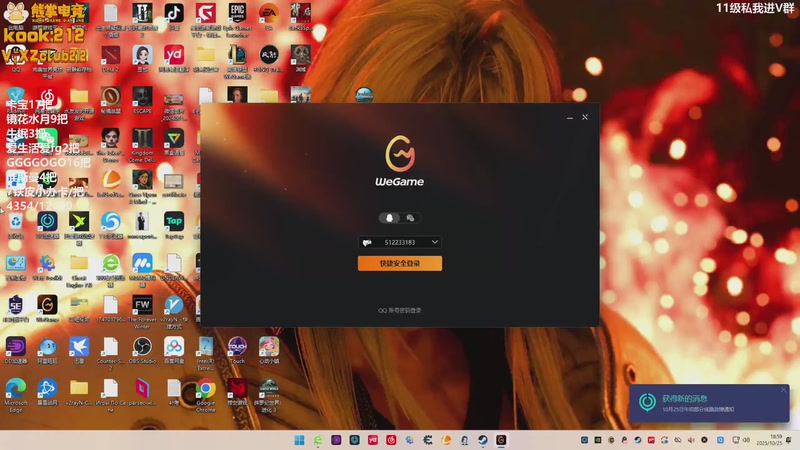Open ESCAPE game desktop shortcut

click(x=142, y=100)
